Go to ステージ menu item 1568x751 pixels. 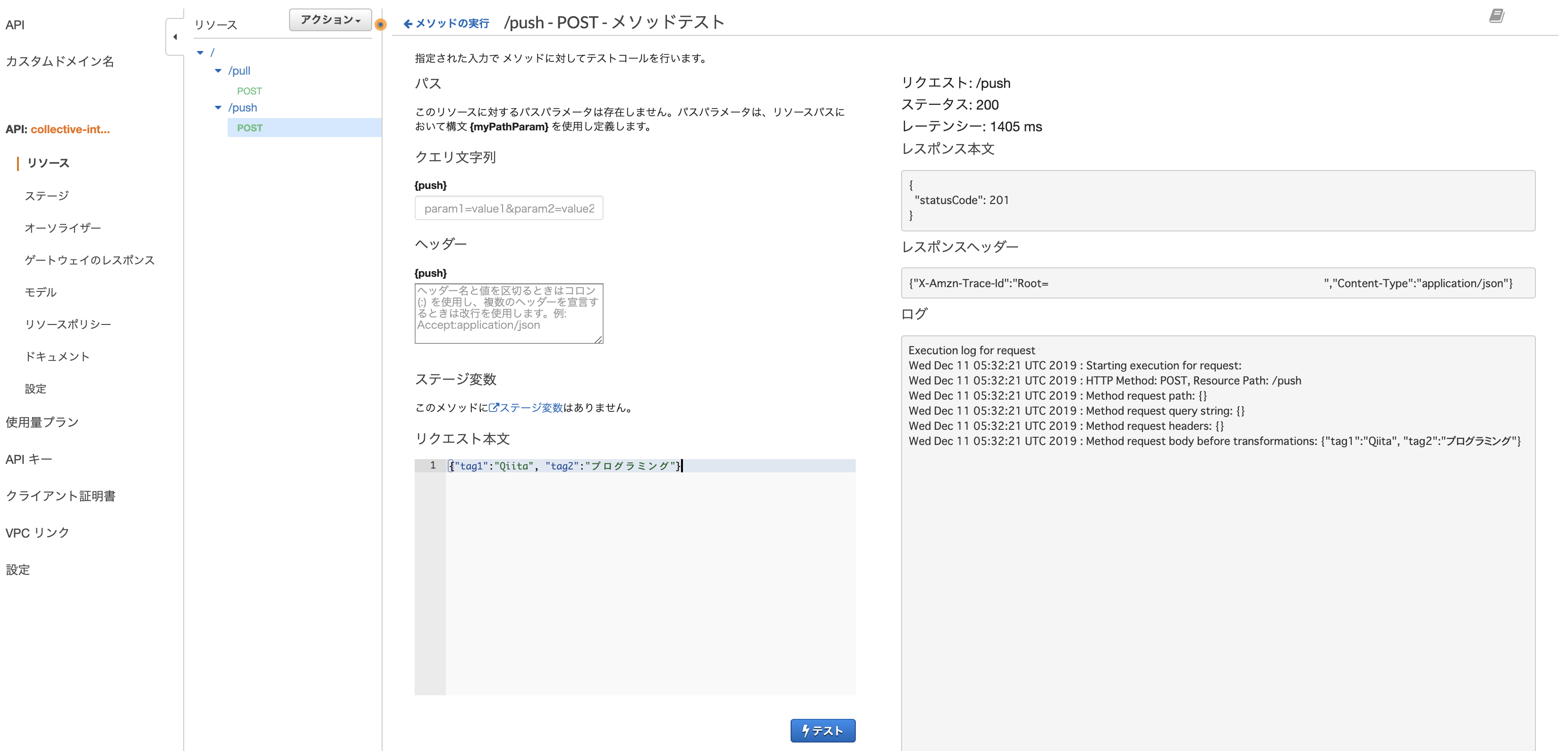click(47, 196)
